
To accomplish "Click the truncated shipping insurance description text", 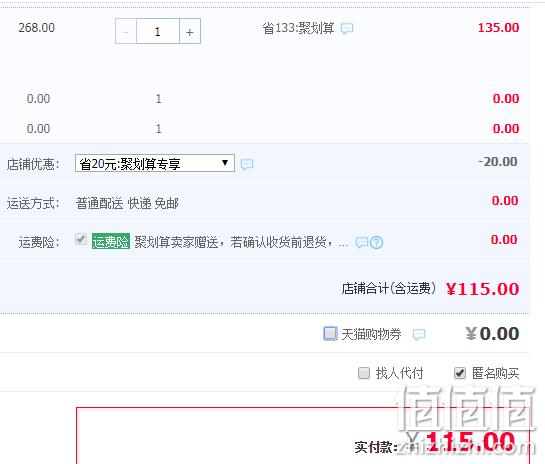I will coord(241,242).
